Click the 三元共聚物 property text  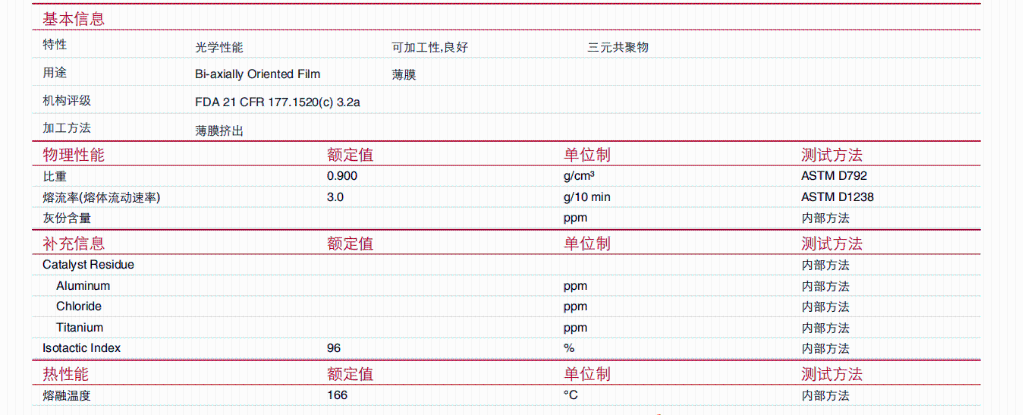coord(618,48)
